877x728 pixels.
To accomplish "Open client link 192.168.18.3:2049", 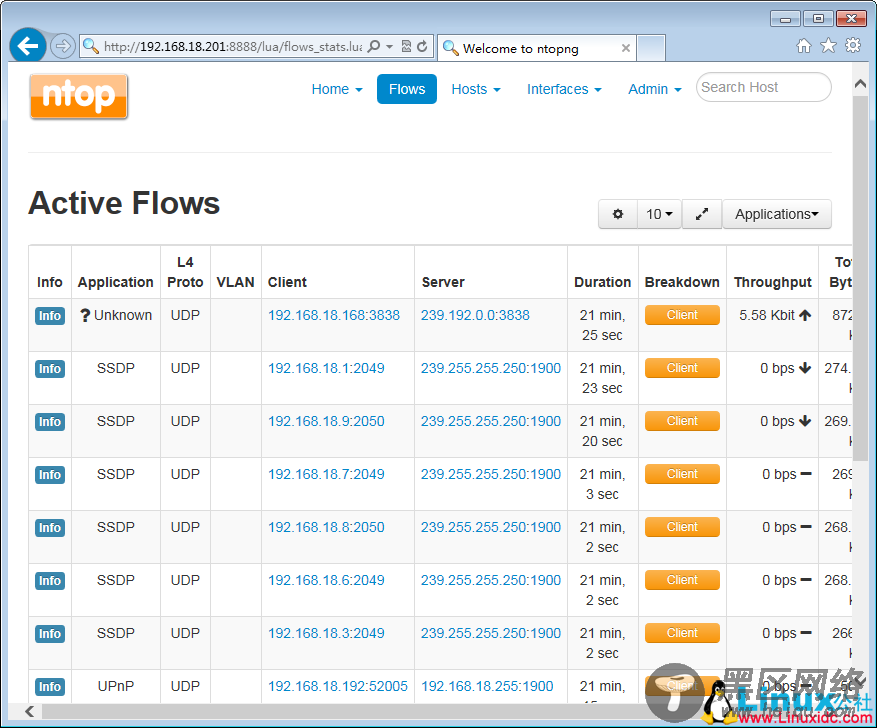I will click(x=326, y=634).
